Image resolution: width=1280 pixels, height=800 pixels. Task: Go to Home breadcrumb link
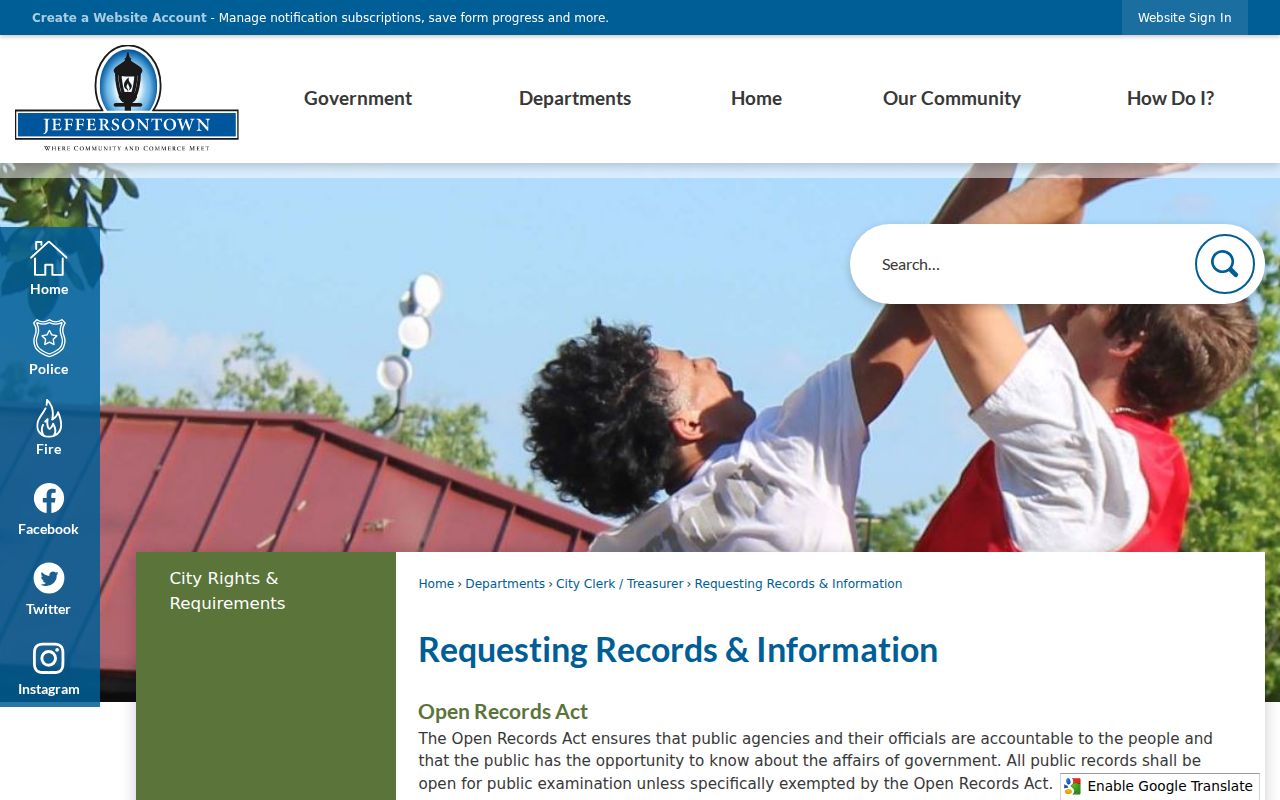[436, 584]
